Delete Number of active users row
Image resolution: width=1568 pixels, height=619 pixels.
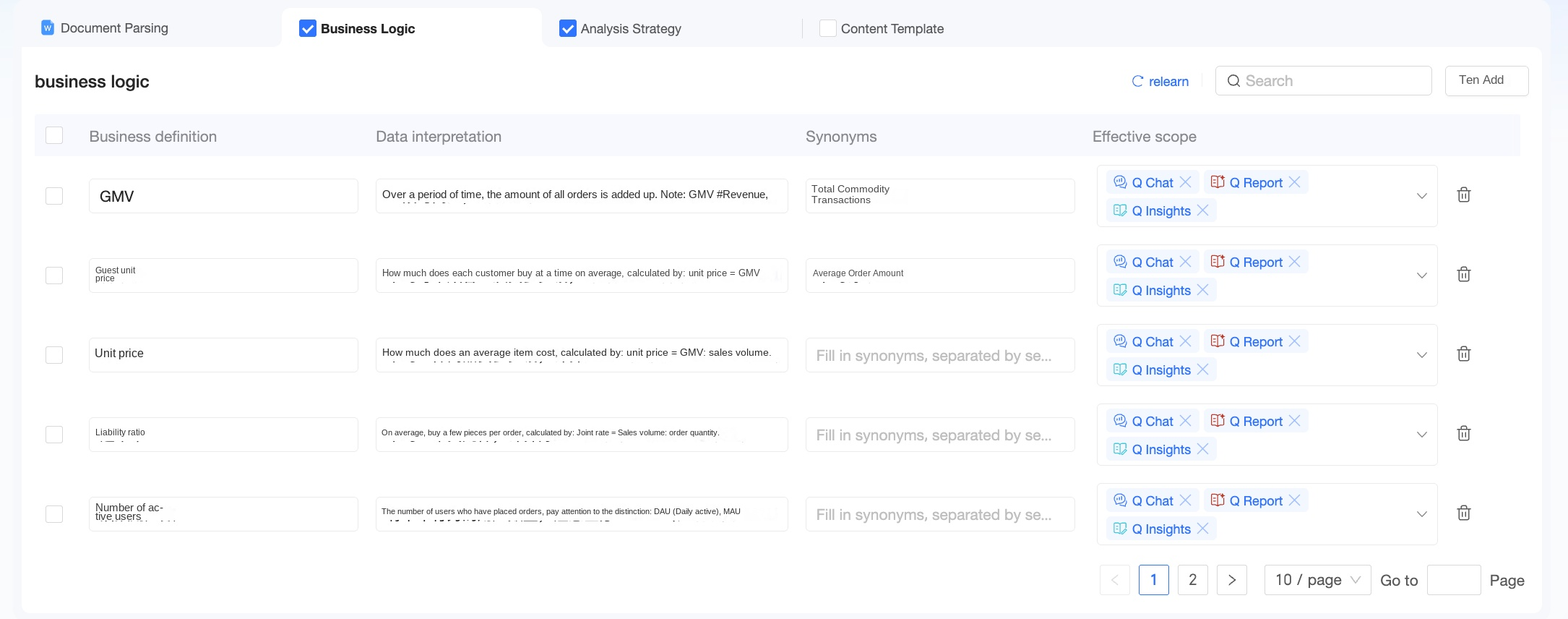pyautogui.click(x=1464, y=513)
